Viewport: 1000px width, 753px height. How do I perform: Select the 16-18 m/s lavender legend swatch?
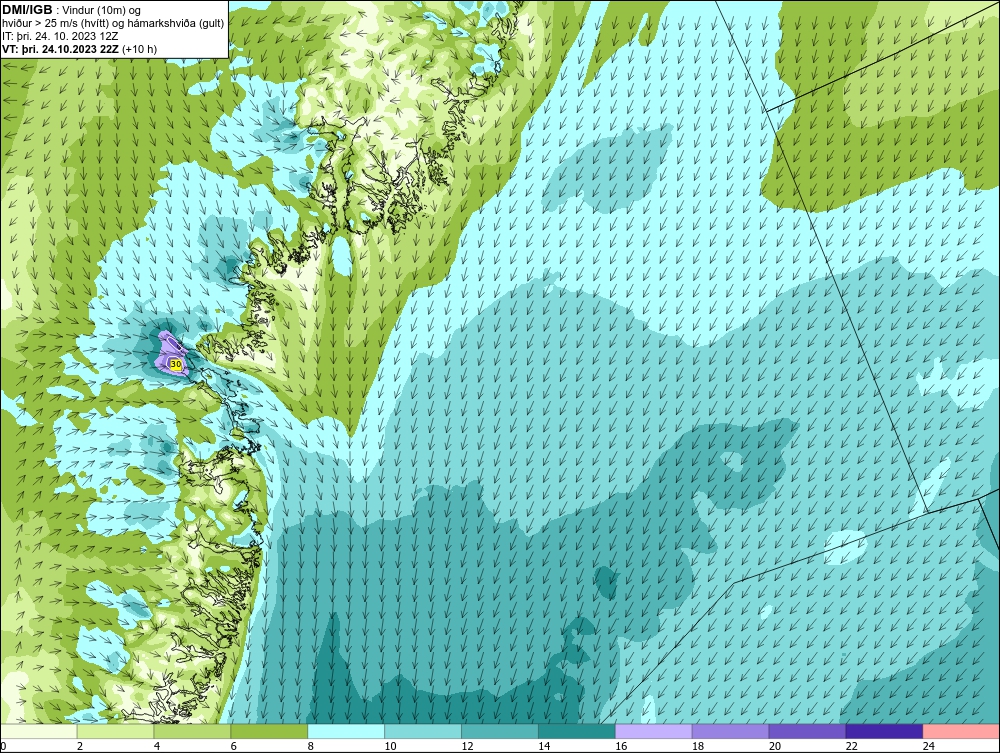[x=654, y=731]
